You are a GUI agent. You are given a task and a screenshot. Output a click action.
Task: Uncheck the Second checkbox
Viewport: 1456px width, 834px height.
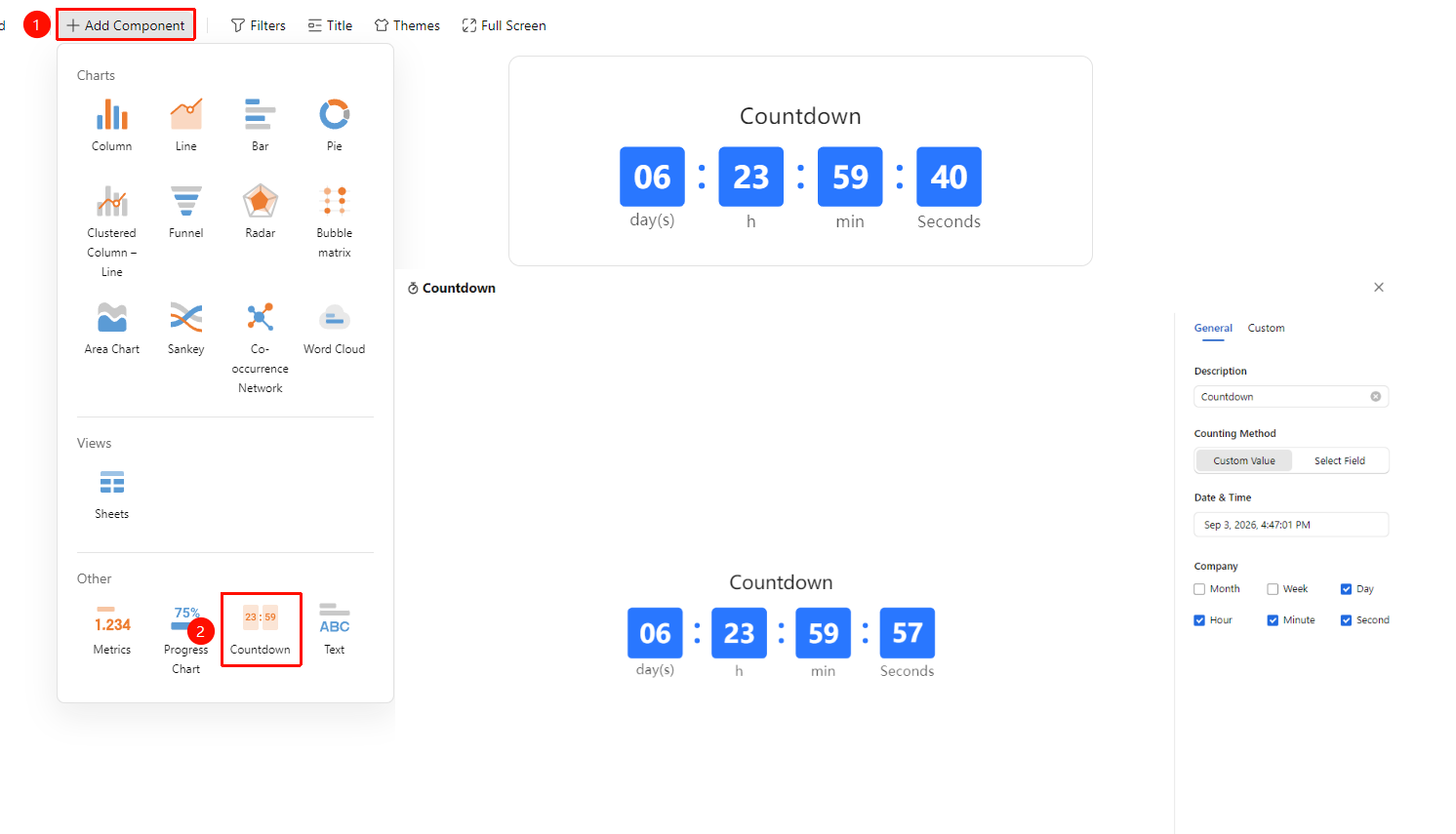coord(1346,620)
